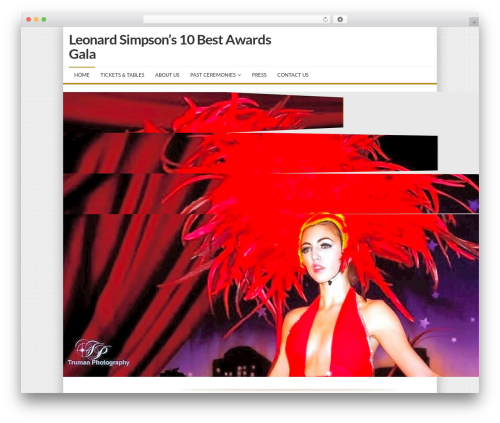
Task: Maximize window with green button
Action: [44, 20]
